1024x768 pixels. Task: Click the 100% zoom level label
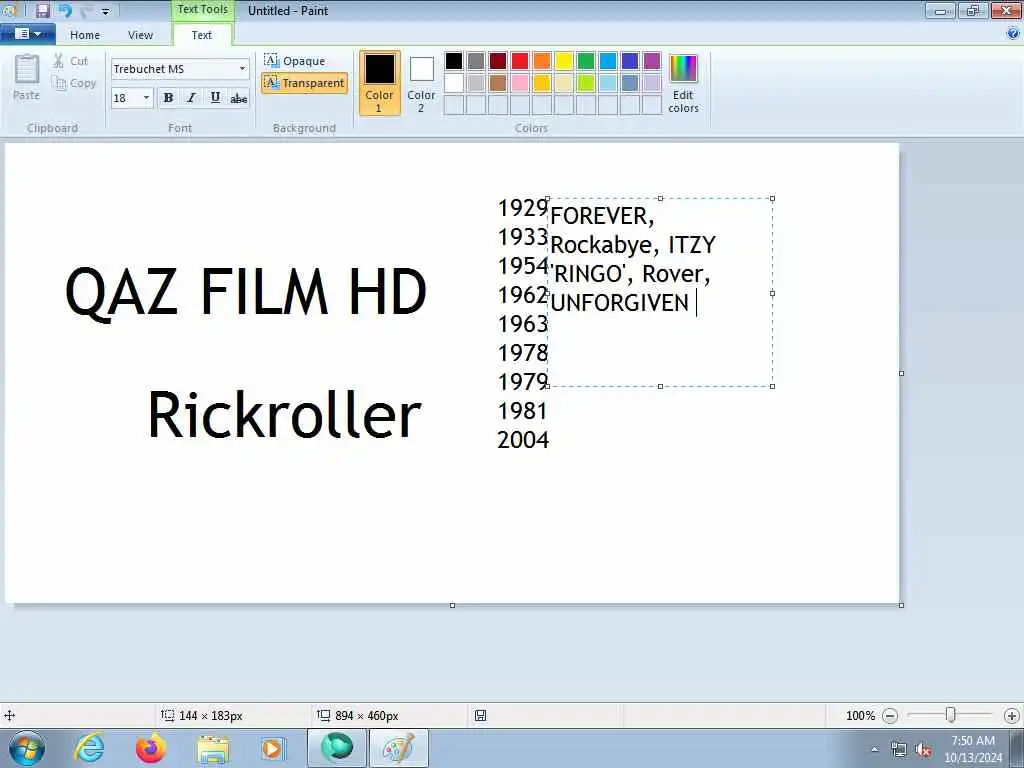tap(860, 716)
